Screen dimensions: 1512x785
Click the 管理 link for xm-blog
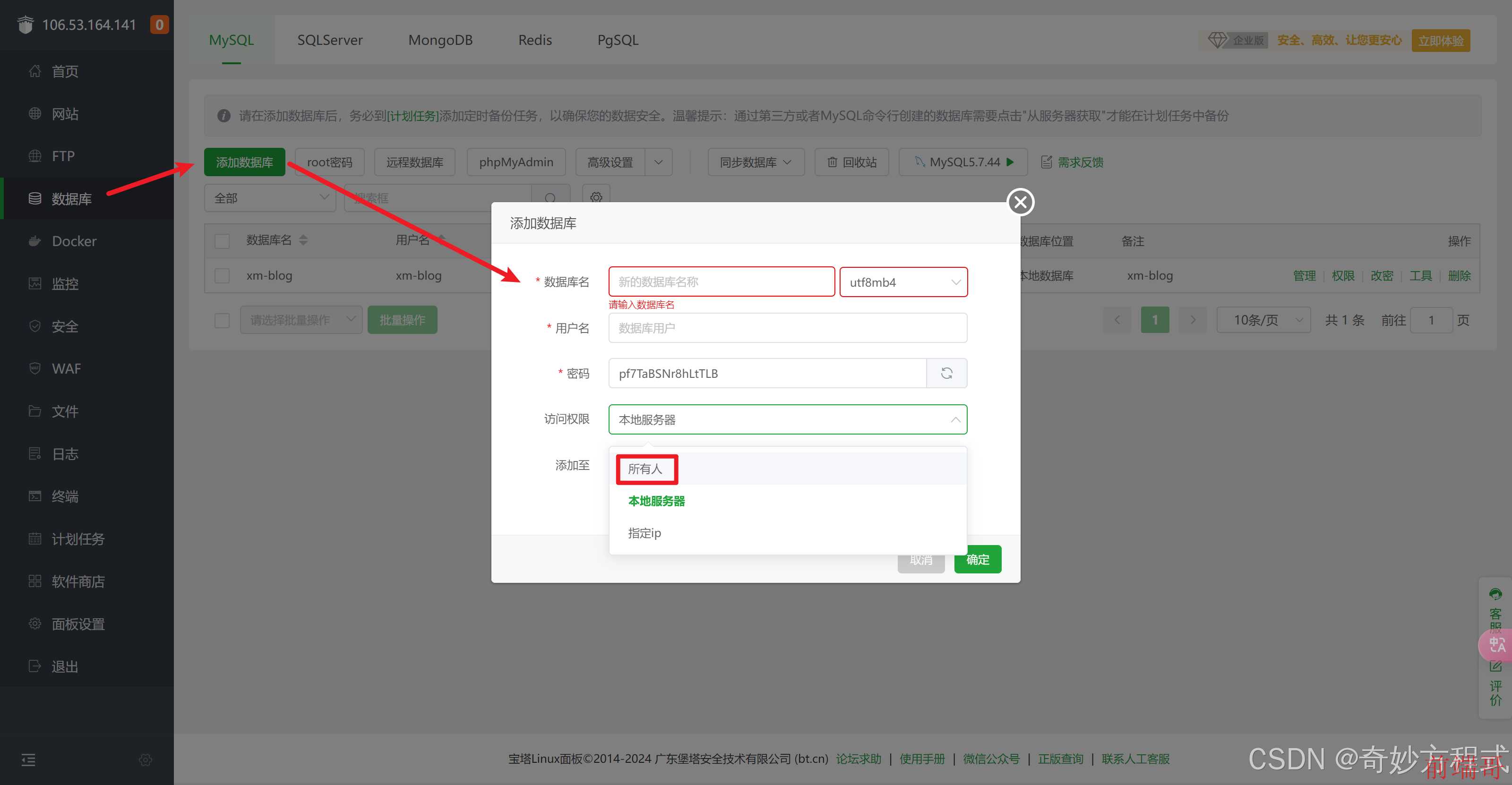point(1304,276)
